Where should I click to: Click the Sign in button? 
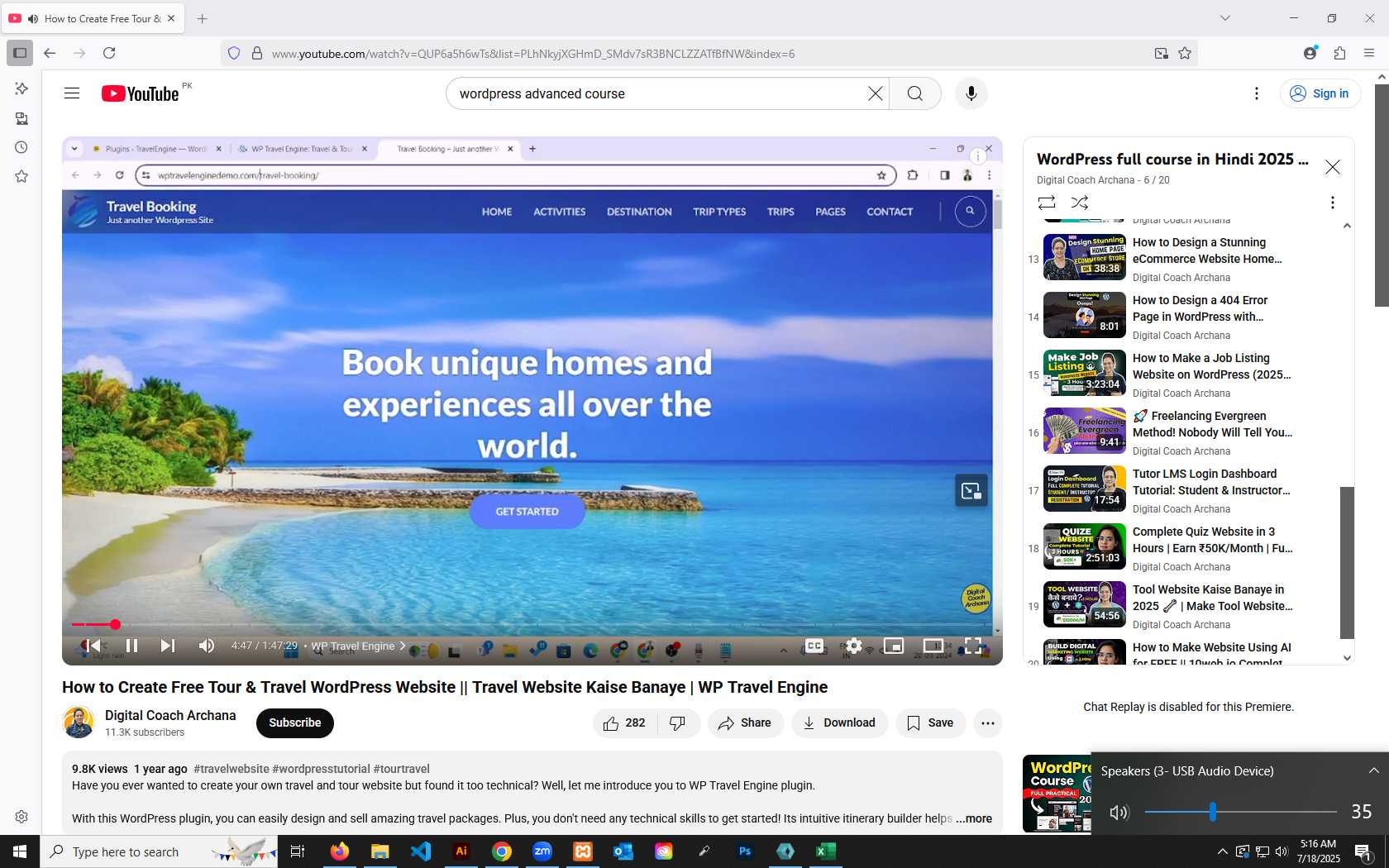click(x=1320, y=93)
